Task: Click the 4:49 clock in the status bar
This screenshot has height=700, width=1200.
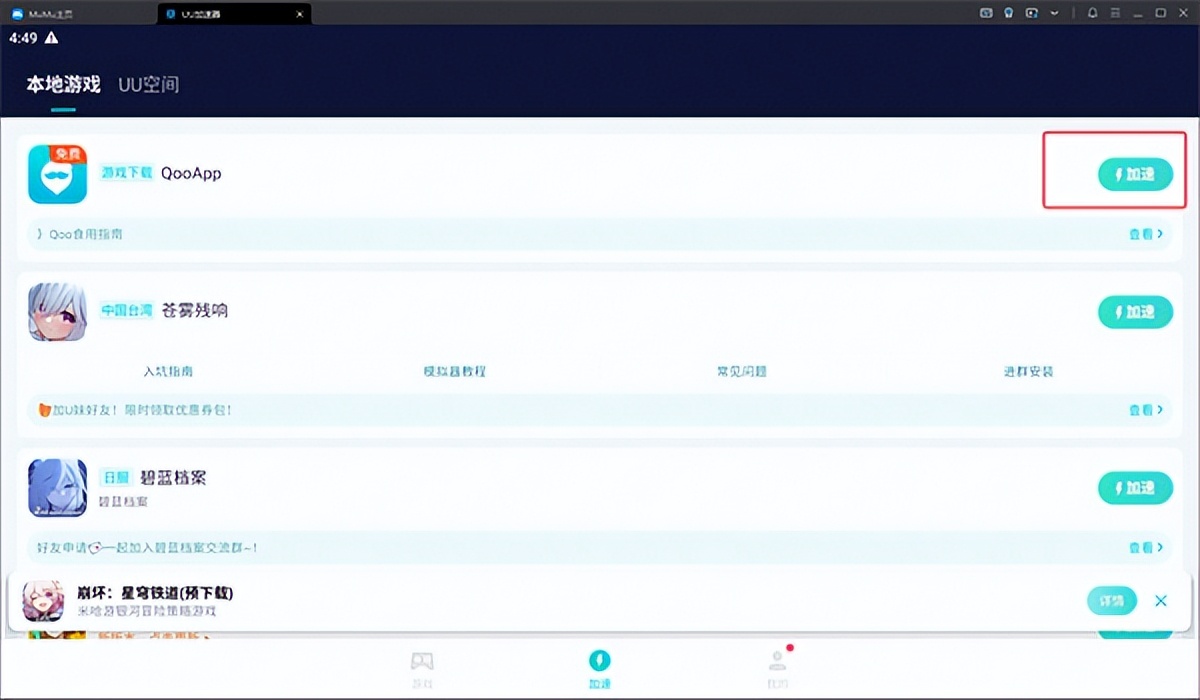Action: coord(23,38)
